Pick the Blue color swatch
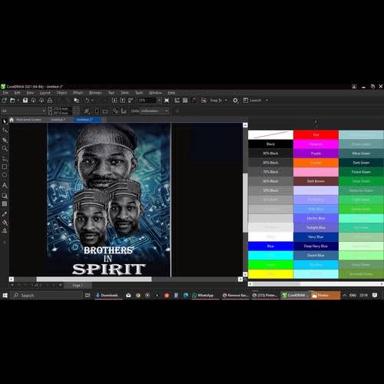 click(x=271, y=246)
